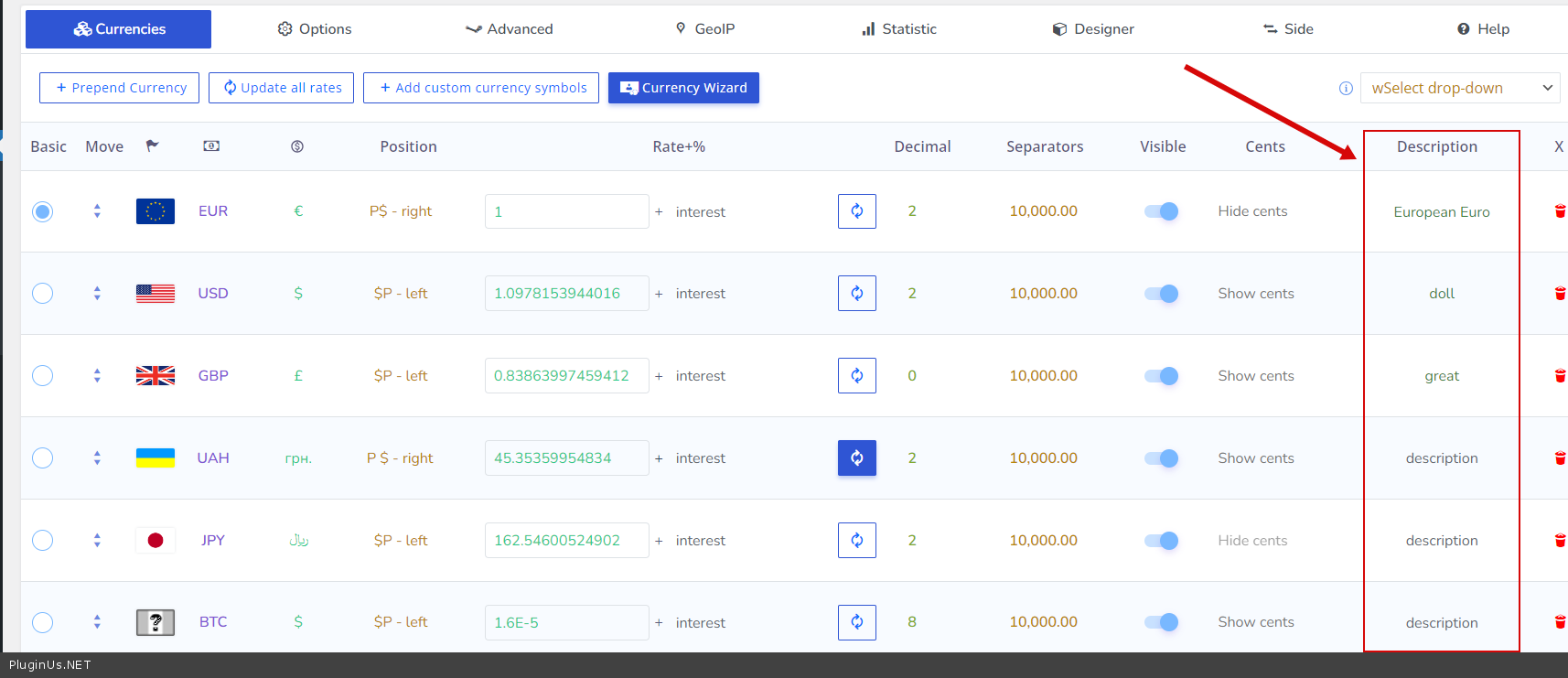This screenshot has width=1568, height=678.
Task: Click the move arrows for JPY row
Action: point(97,540)
